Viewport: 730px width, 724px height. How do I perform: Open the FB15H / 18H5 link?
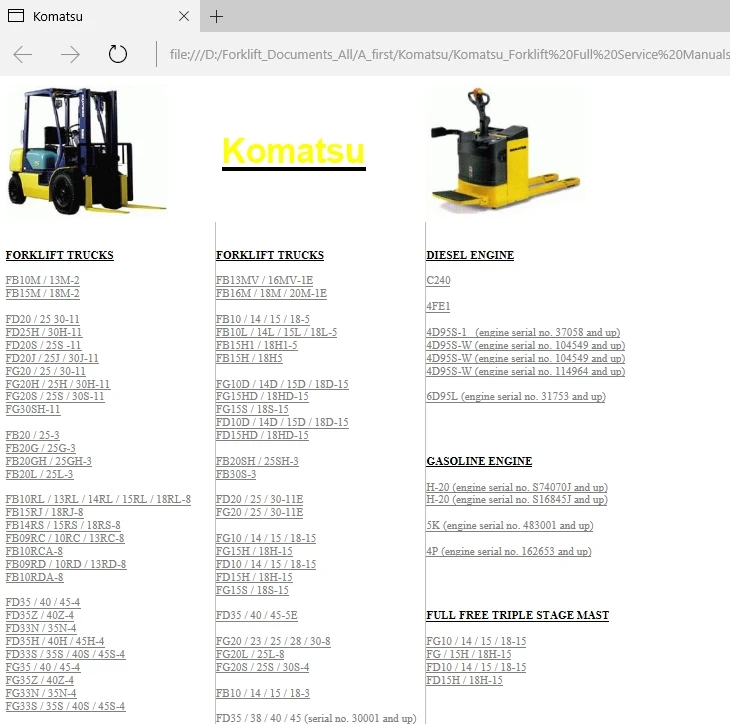(x=249, y=359)
